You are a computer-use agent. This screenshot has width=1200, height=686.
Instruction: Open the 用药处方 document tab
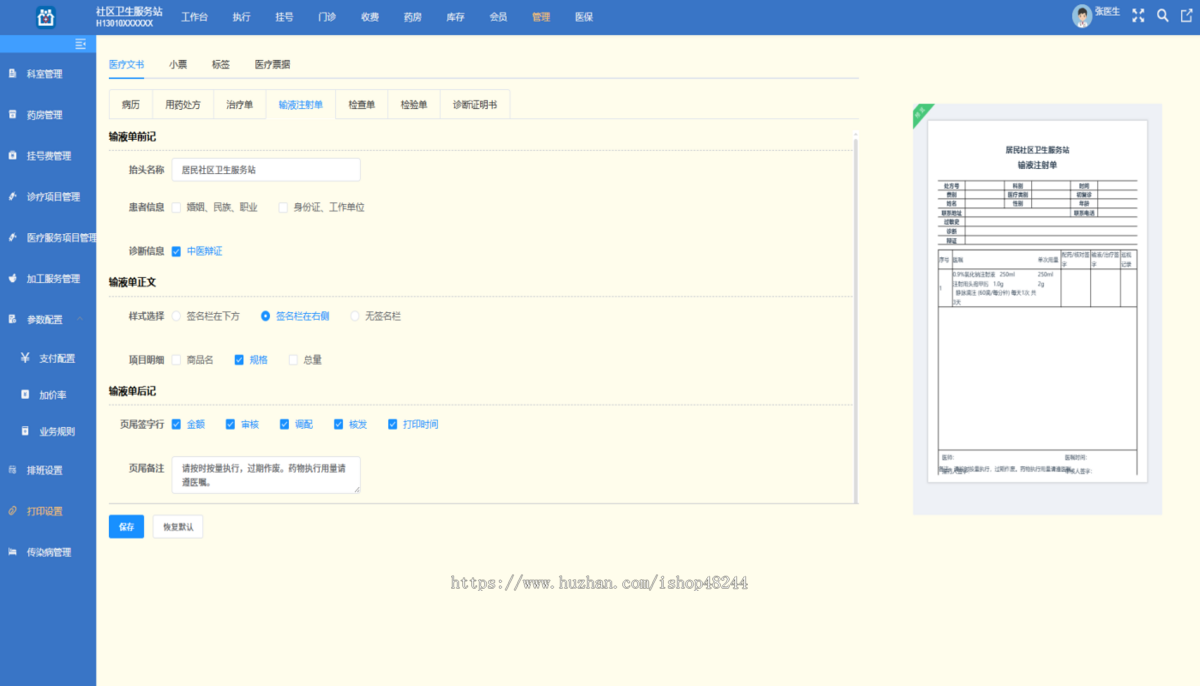pyautogui.click(x=183, y=105)
